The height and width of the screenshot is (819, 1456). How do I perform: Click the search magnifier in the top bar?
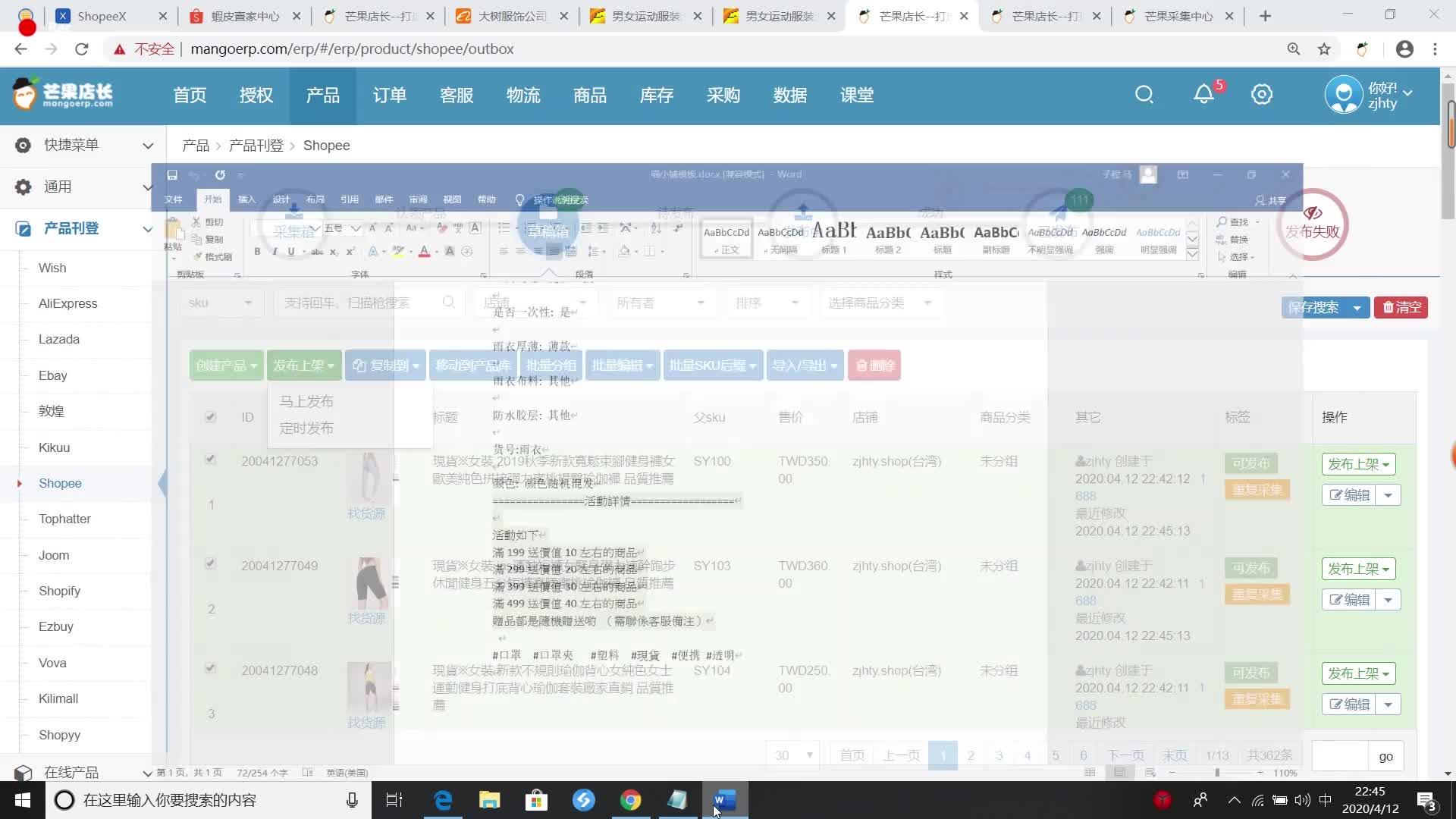[1144, 94]
